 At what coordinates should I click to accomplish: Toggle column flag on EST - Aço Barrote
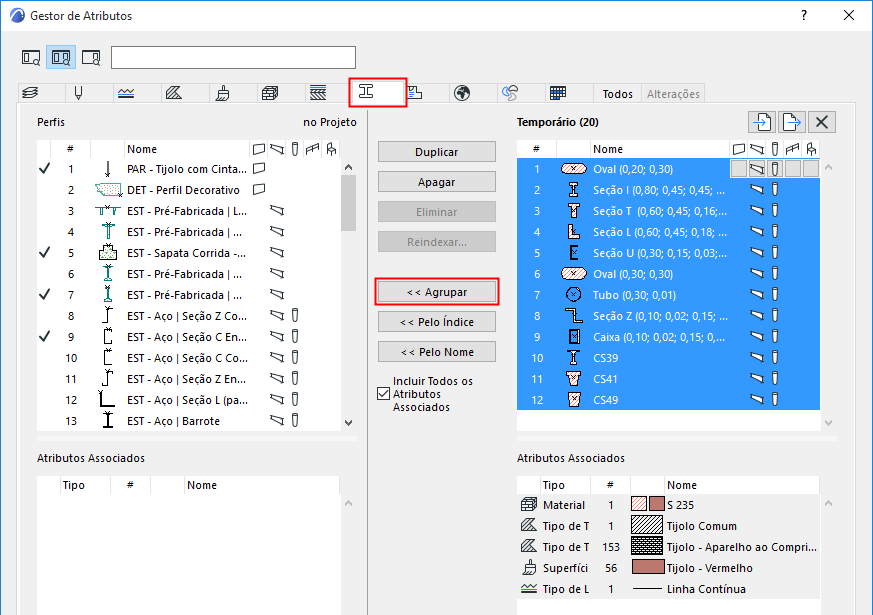[295, 420]
